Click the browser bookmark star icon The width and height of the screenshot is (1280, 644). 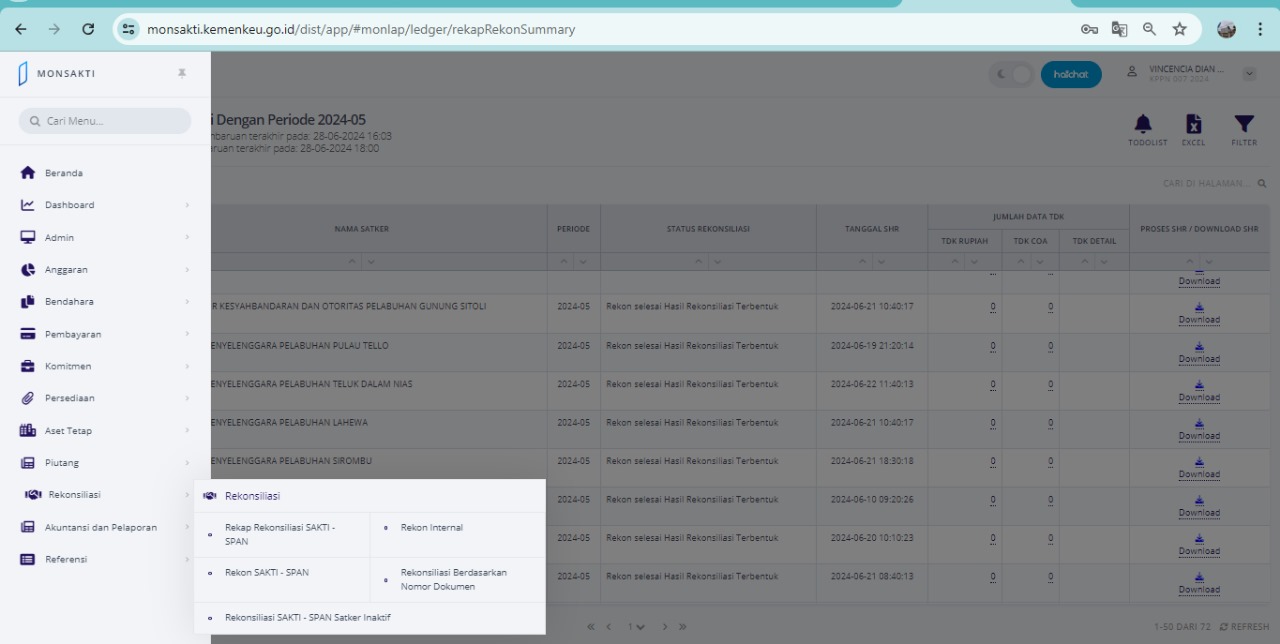1179,29
